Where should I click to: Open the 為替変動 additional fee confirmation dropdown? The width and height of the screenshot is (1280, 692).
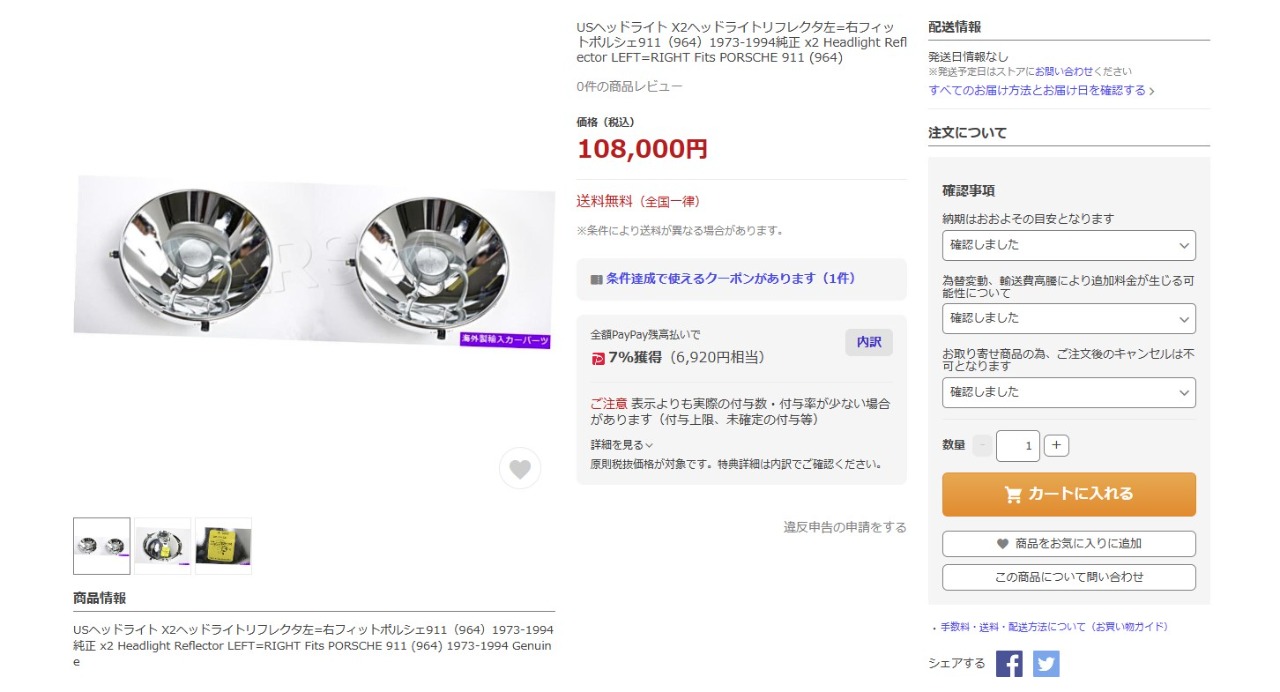(x=1069, y=318)
